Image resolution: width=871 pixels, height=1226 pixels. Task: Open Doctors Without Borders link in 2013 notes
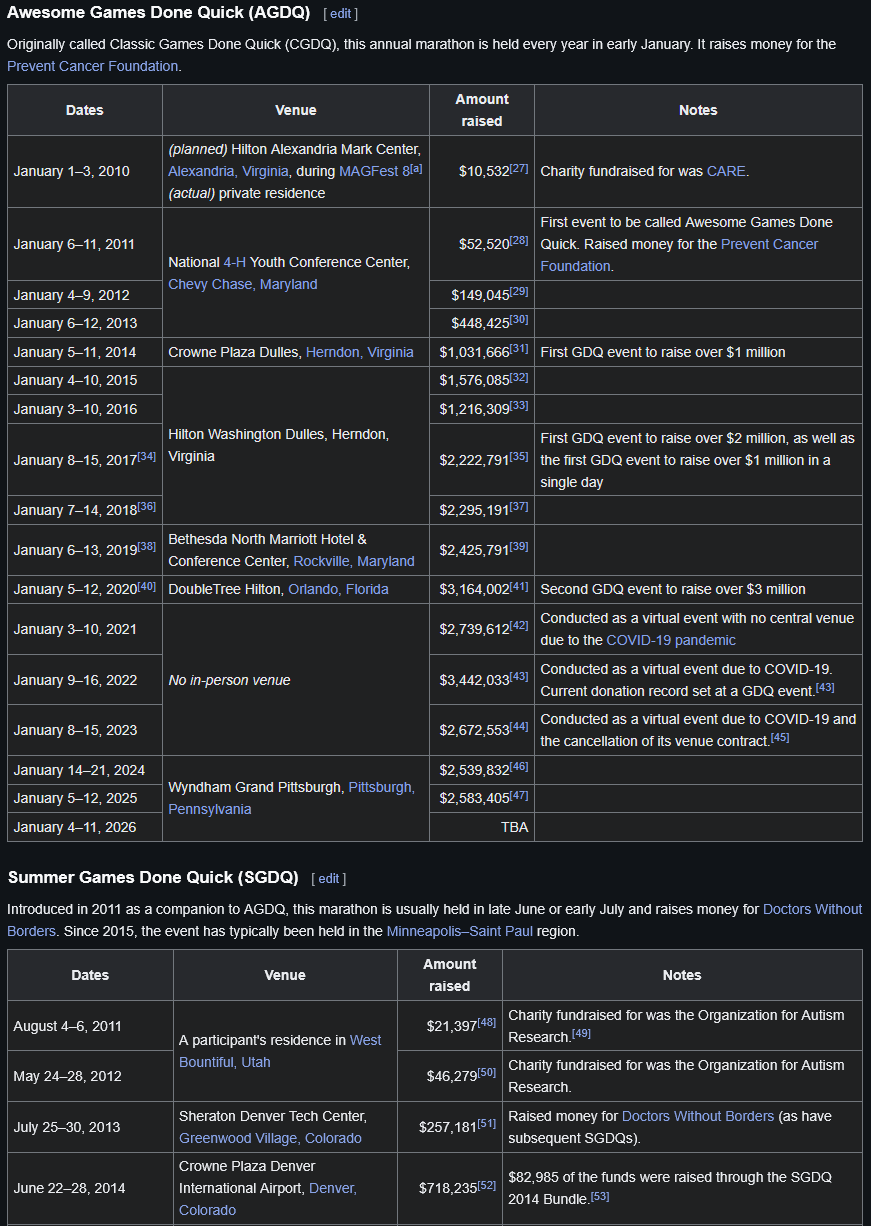point(698,1116)
